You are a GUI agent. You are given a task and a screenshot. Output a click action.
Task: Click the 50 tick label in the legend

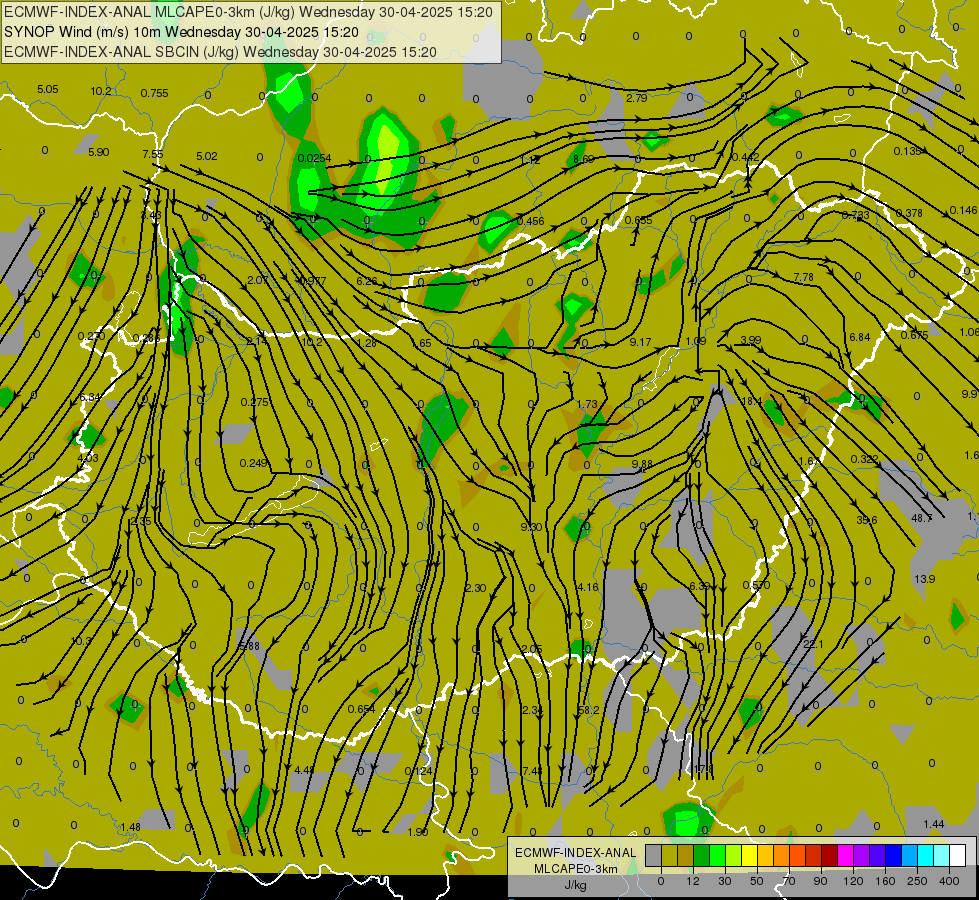click(757, 881)
